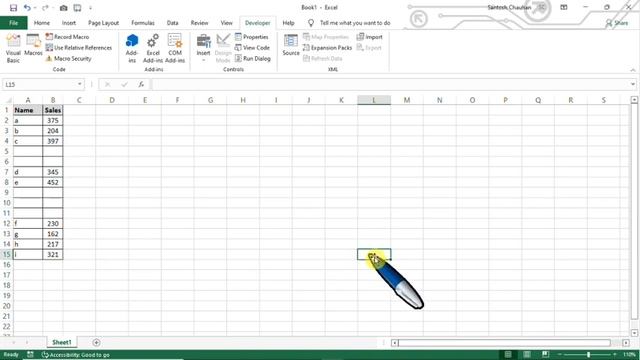Collapse the ribbon
This screenshot has width=640, height=360.
point(633,70)
